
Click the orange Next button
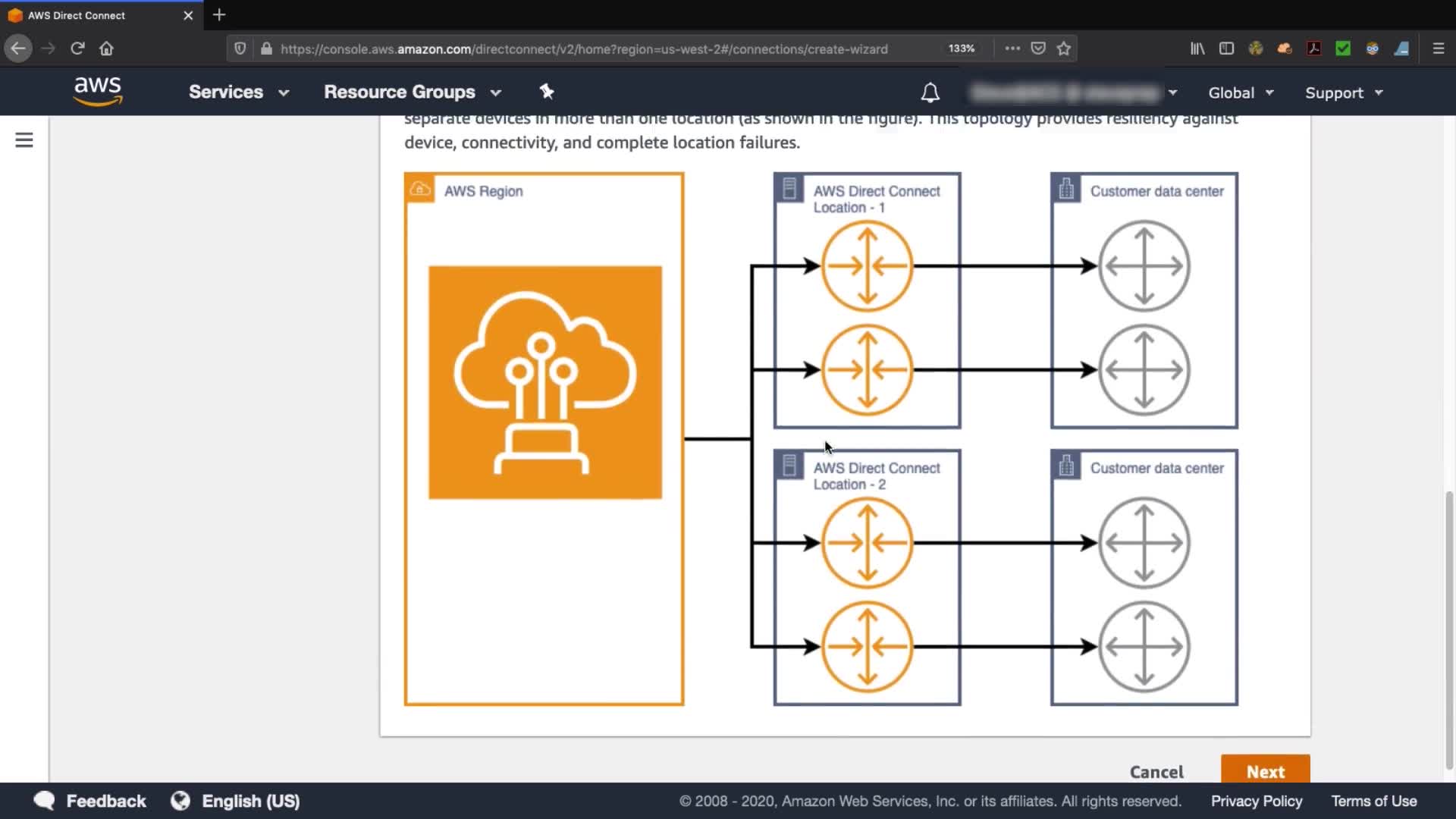[x=1265, y=770]
